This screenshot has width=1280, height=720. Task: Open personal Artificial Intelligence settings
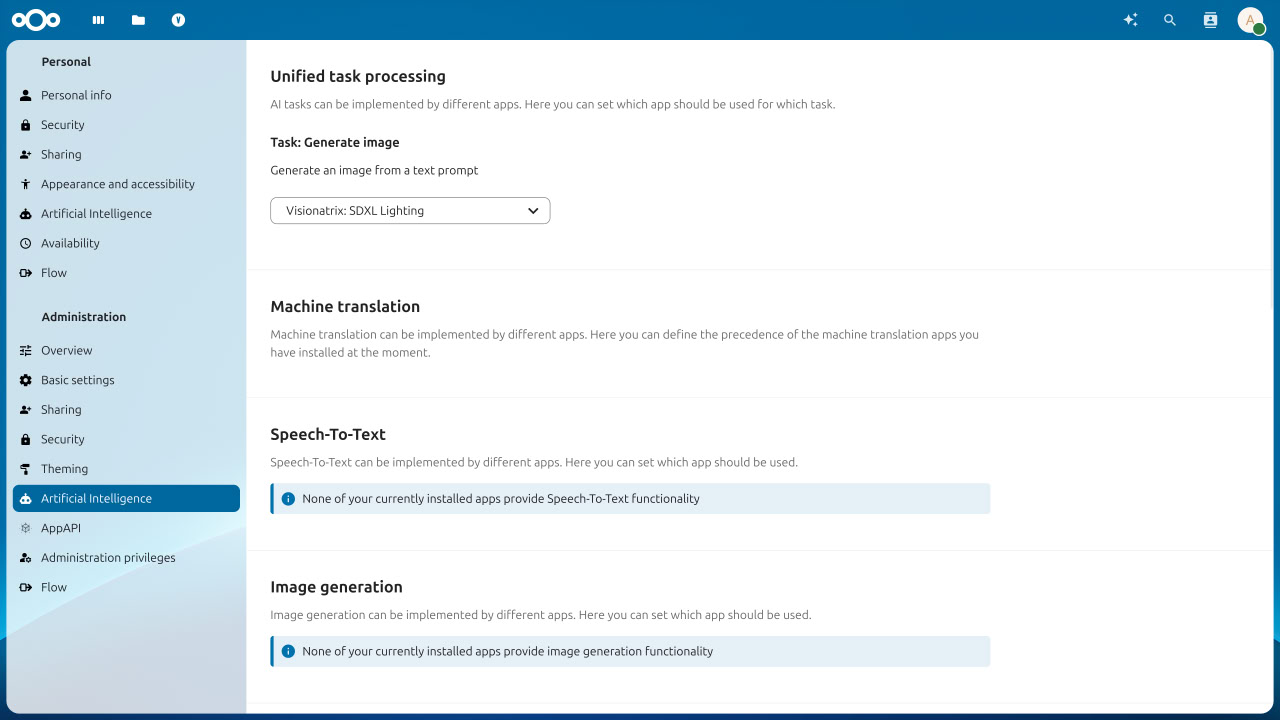[x=126, y=214]
